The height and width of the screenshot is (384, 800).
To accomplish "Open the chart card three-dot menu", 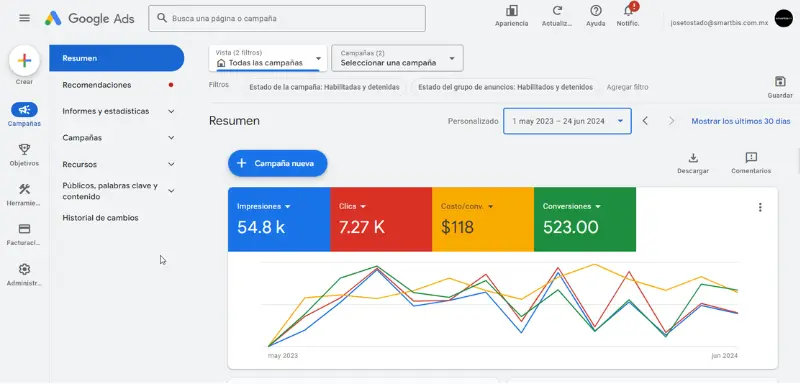I will 760,207.
